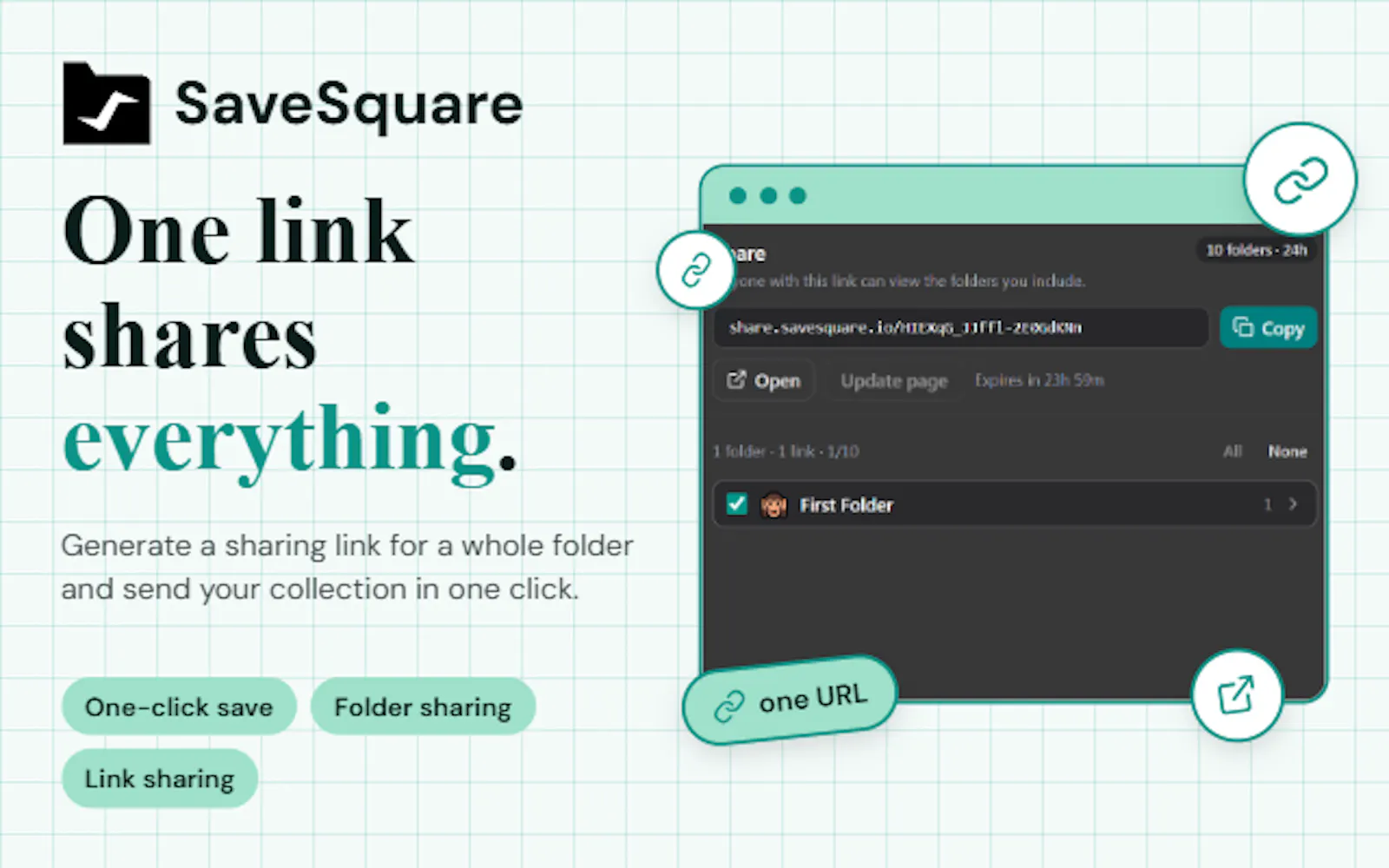Click the large chain link circle icon

point(1300,180)
